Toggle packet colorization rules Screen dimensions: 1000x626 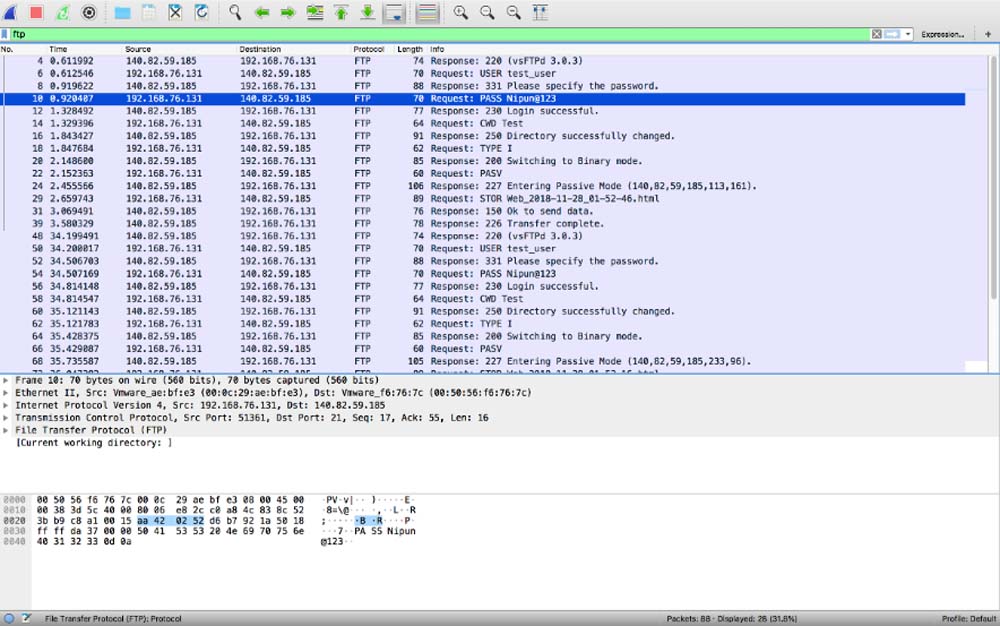tap(427, 12)
